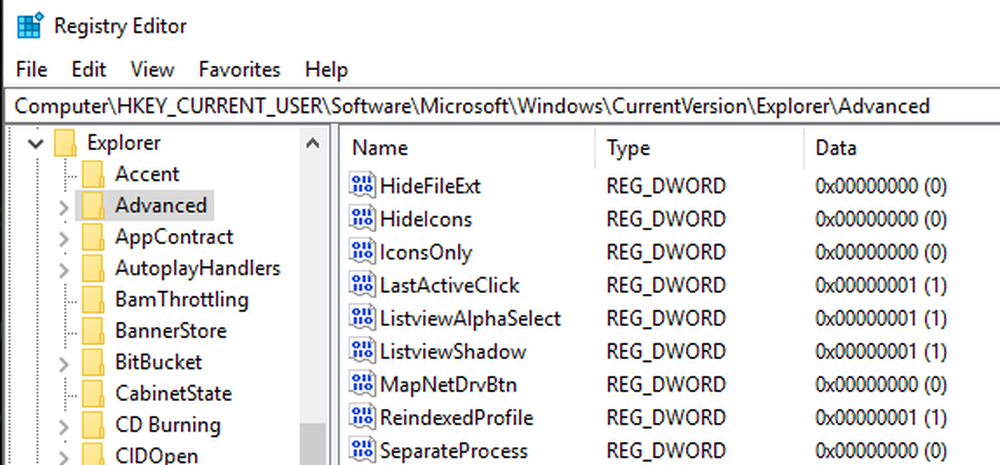Select the Advanced key label

pyautogui.click(x=161, y=205)
